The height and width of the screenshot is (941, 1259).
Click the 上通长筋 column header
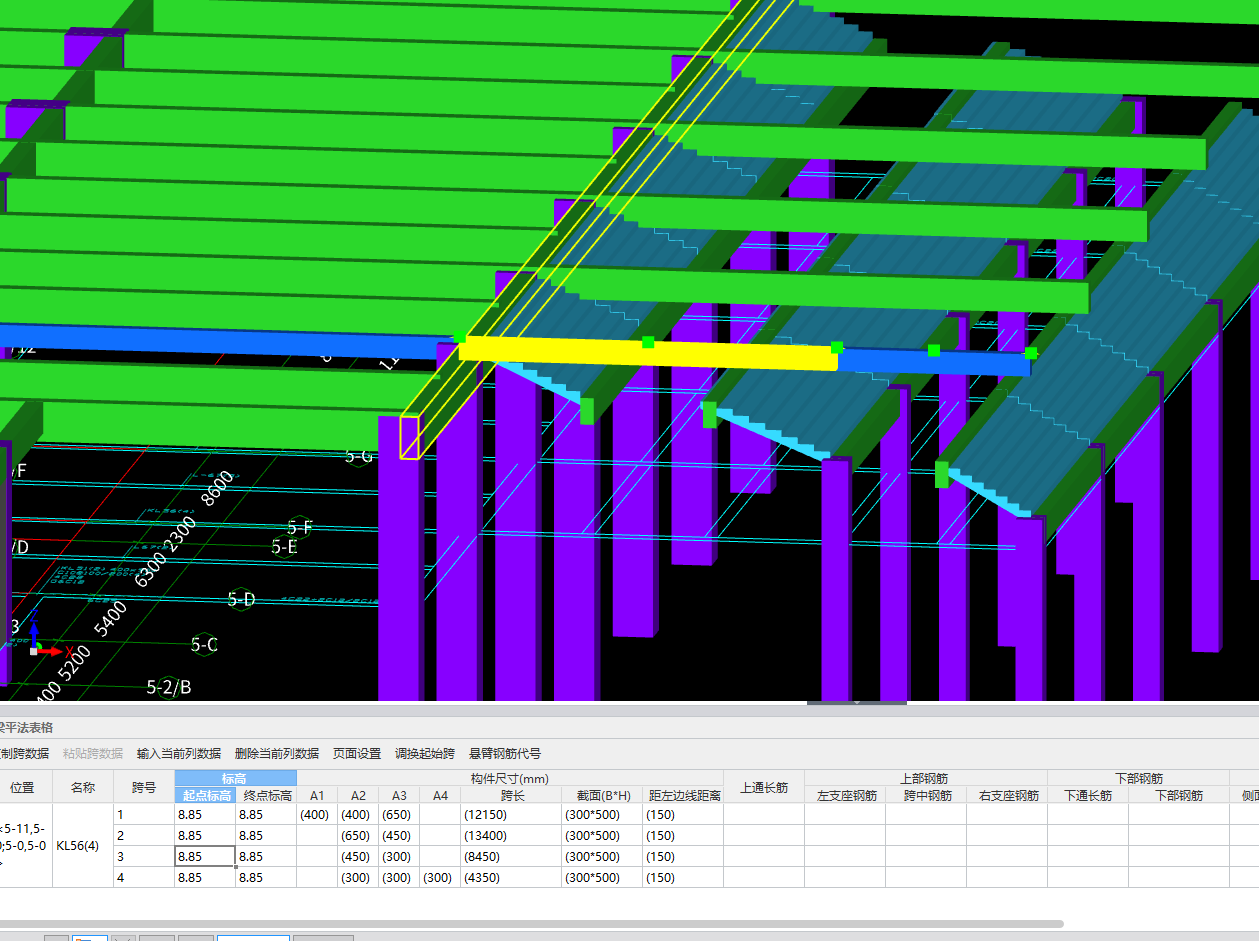764,787
